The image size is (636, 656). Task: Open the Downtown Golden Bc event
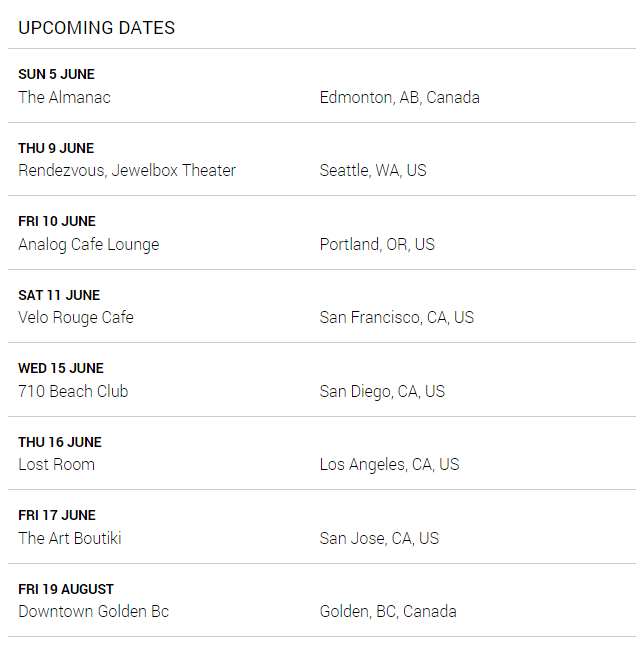93,611
